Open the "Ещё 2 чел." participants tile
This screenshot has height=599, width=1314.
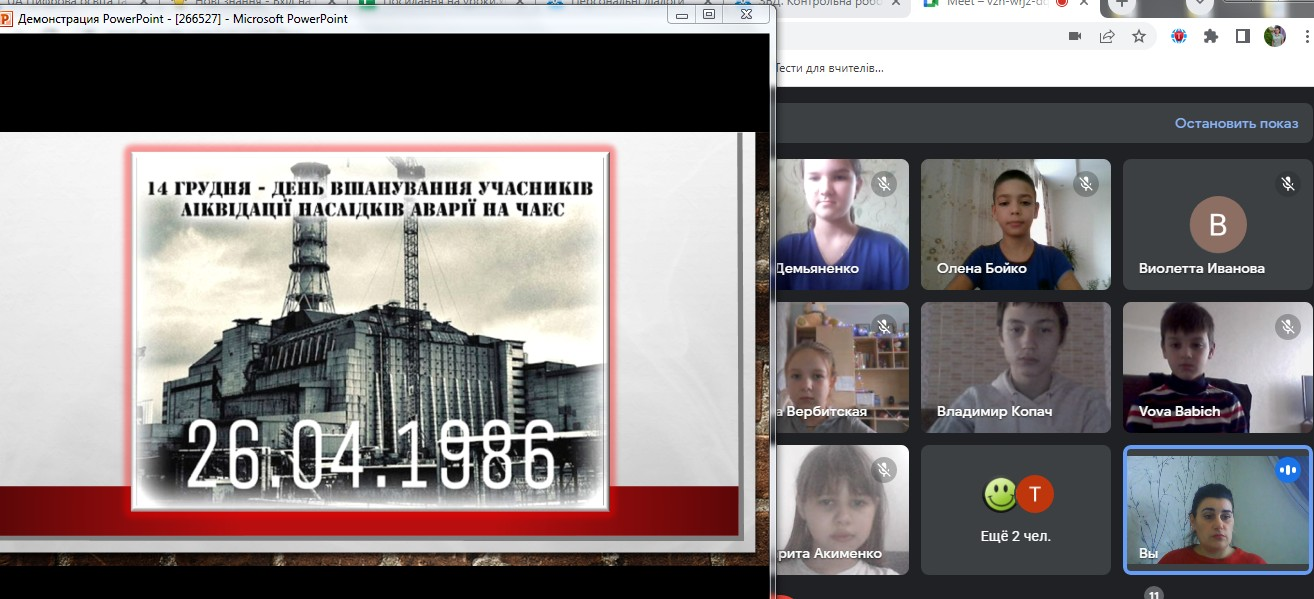pyautogui.click(x=1016, y=510)
